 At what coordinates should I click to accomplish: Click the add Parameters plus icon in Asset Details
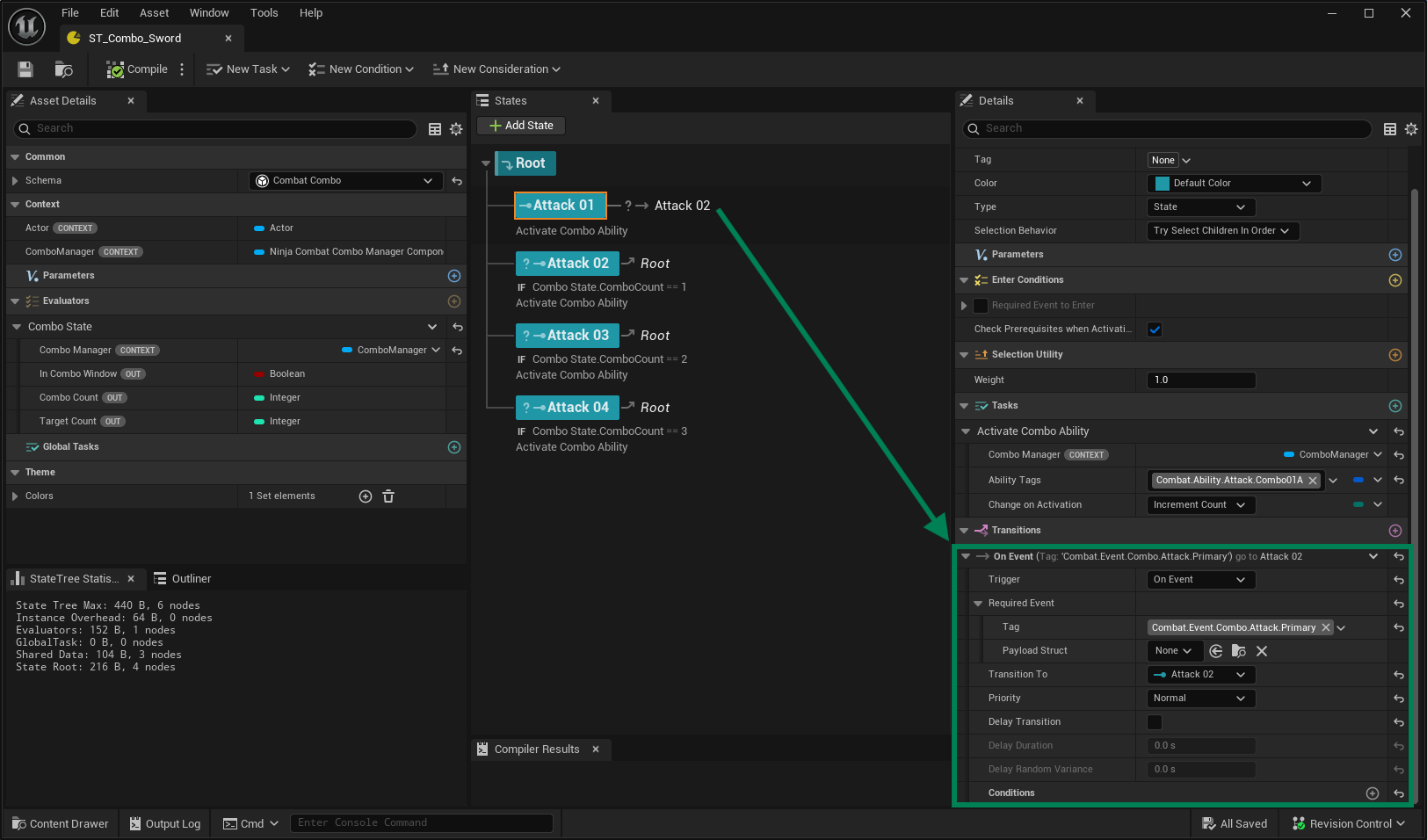click(454, 276)
